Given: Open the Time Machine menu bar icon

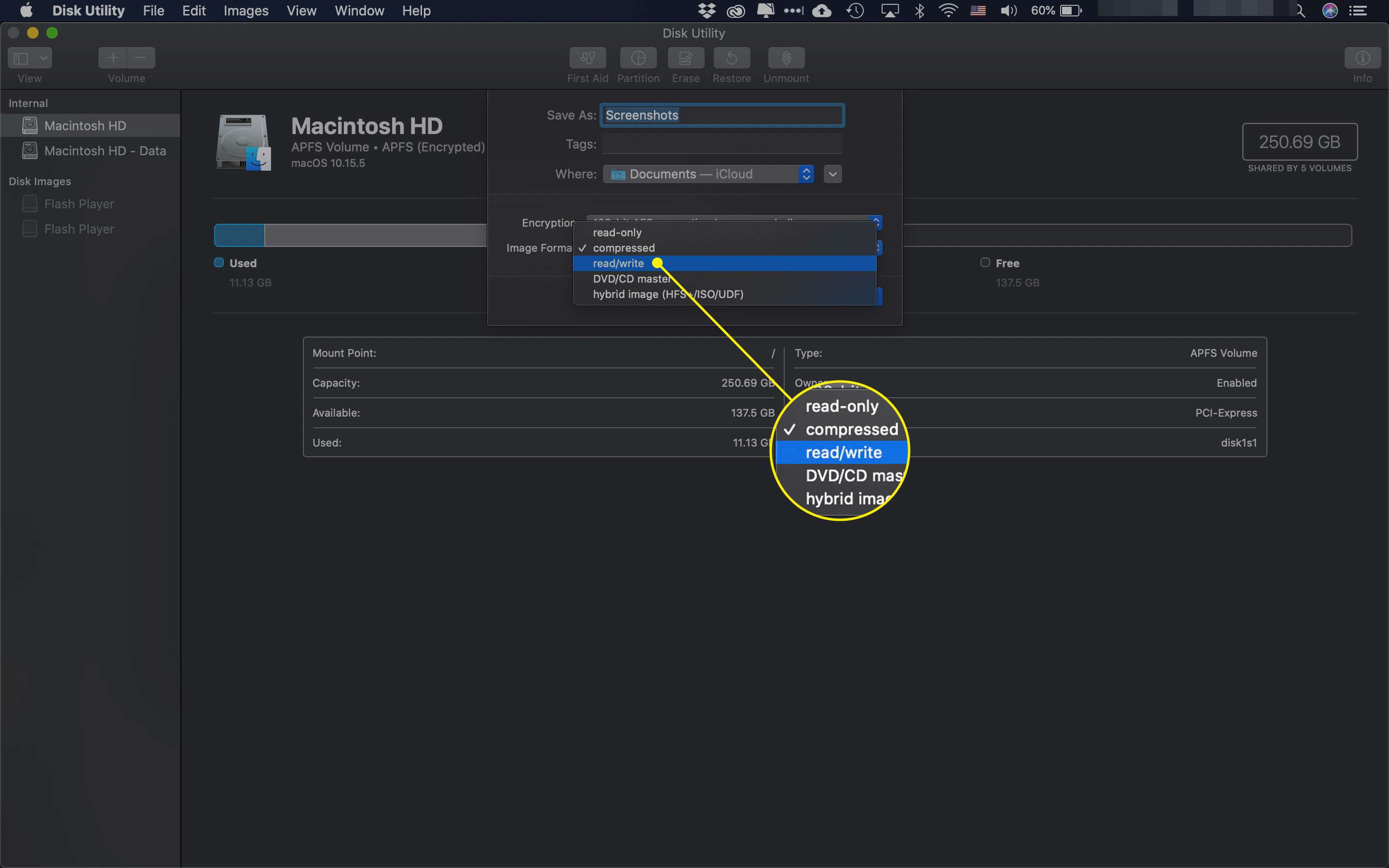Looking at the screenshot, I should point(855,10).
